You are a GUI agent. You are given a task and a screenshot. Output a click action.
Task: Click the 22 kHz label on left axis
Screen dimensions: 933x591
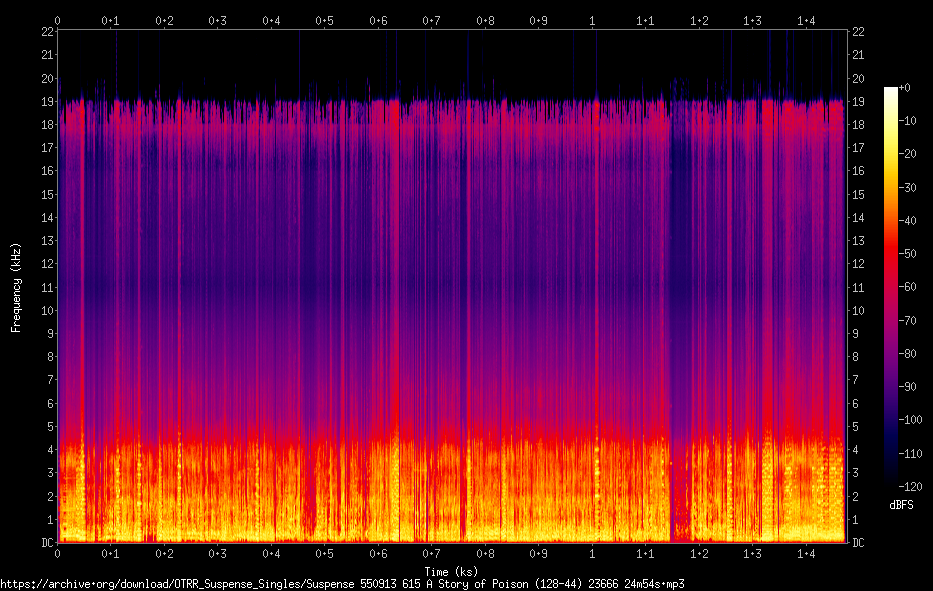[x=48, y=32]
